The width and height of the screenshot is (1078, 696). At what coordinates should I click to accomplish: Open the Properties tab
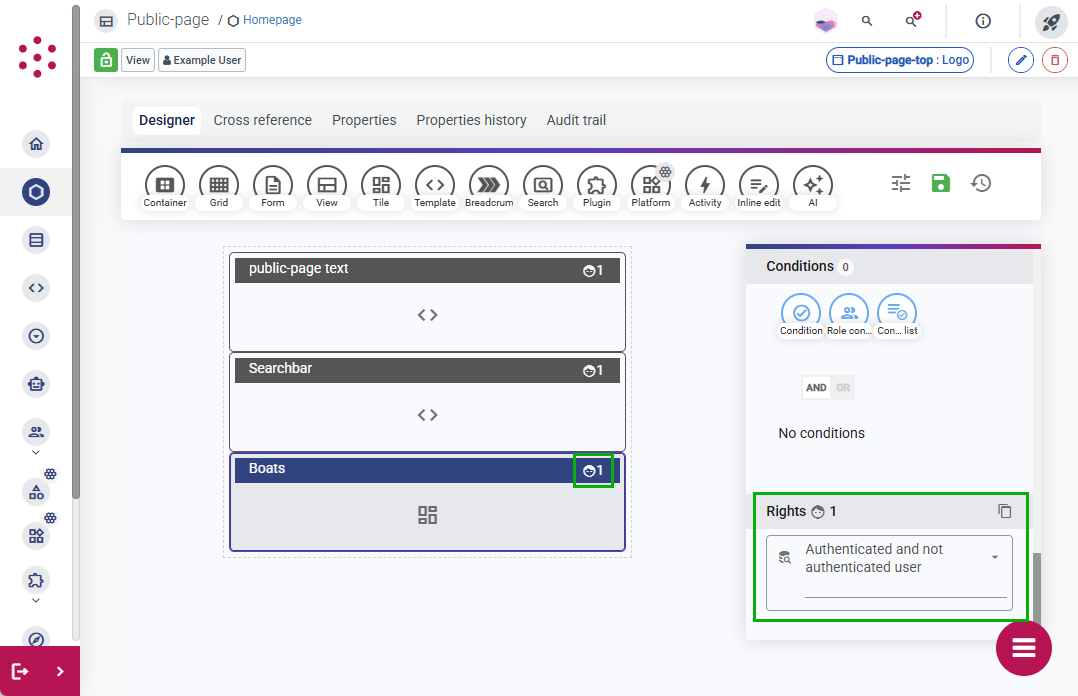(364, 120)
